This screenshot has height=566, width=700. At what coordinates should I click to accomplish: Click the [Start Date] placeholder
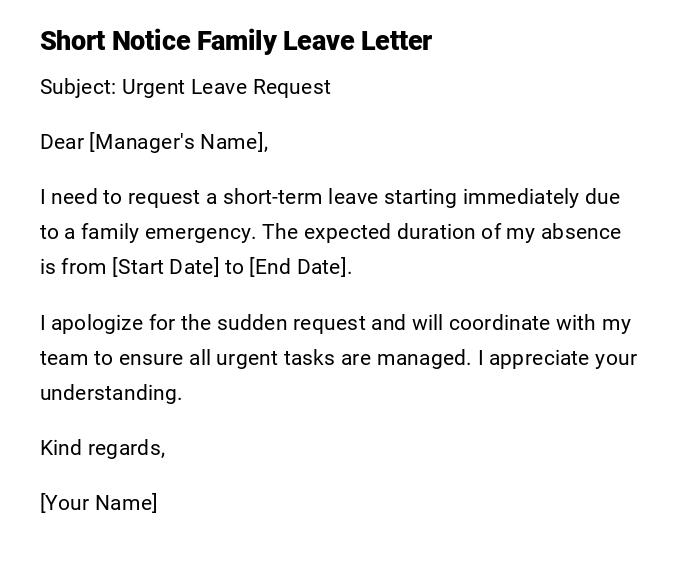165,267
